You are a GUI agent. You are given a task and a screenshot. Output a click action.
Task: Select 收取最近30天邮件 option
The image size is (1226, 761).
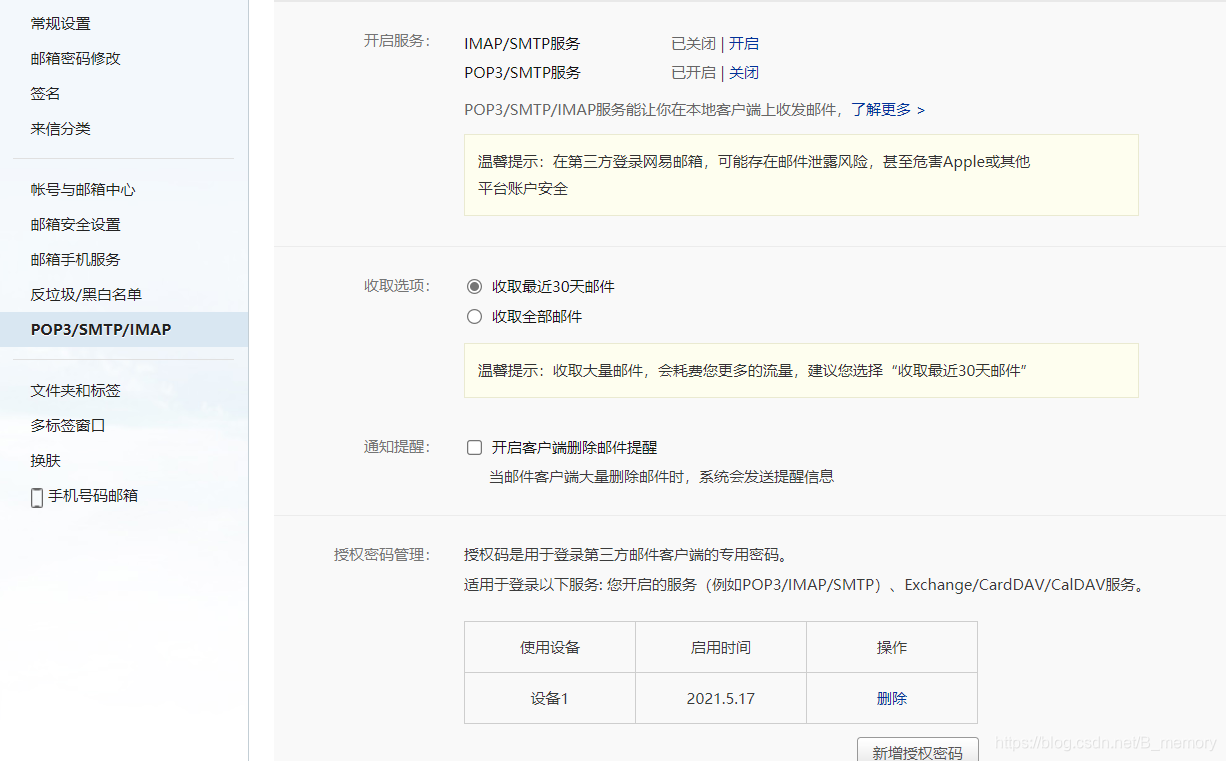(x=474, y=286)
